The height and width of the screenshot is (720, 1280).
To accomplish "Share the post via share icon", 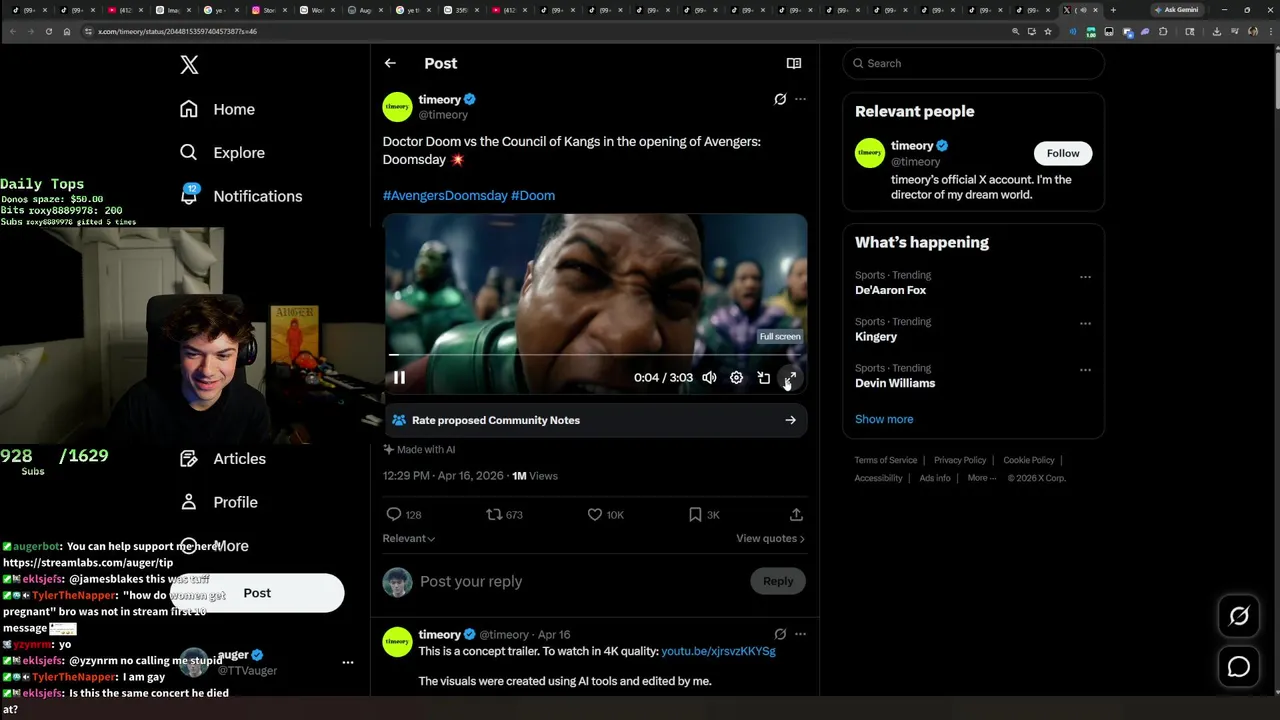I will (x=796, y=514).
